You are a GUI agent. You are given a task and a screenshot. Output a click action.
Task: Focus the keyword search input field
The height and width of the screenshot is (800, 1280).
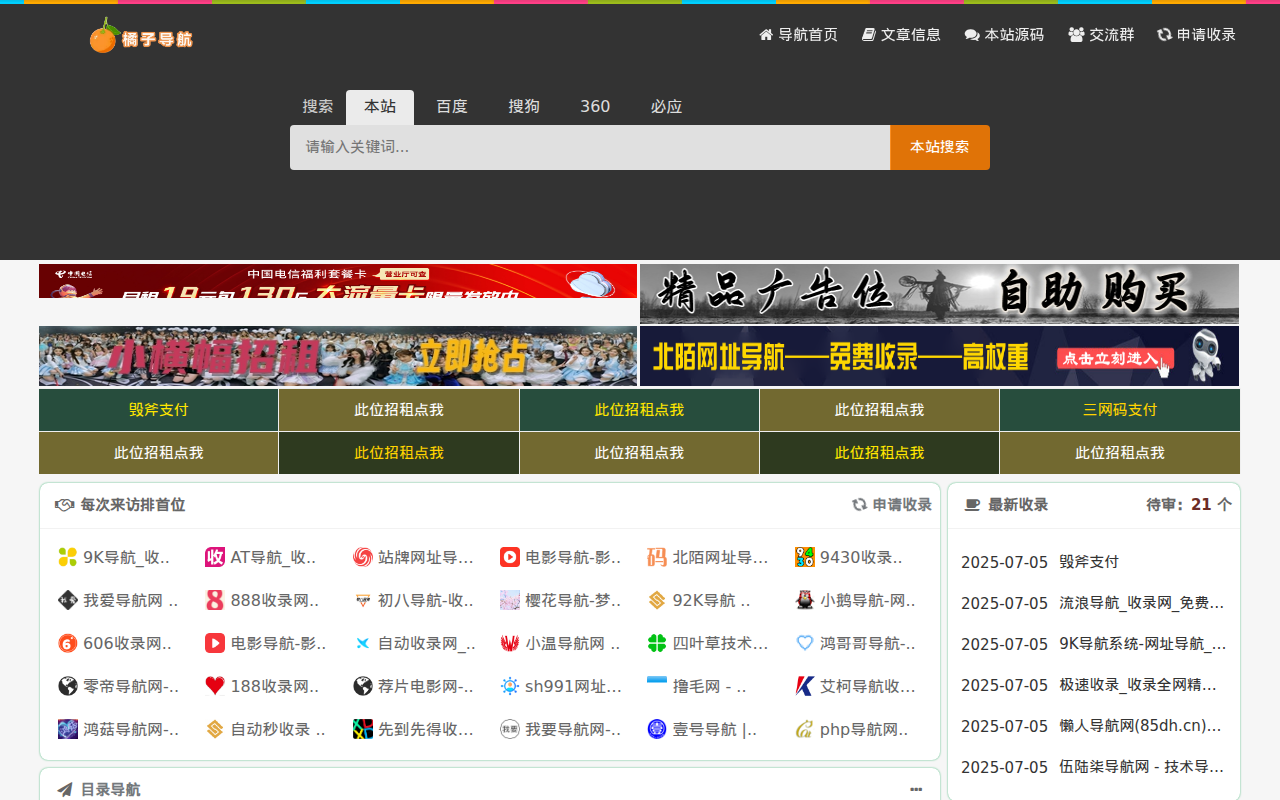[x=590, y=147]
